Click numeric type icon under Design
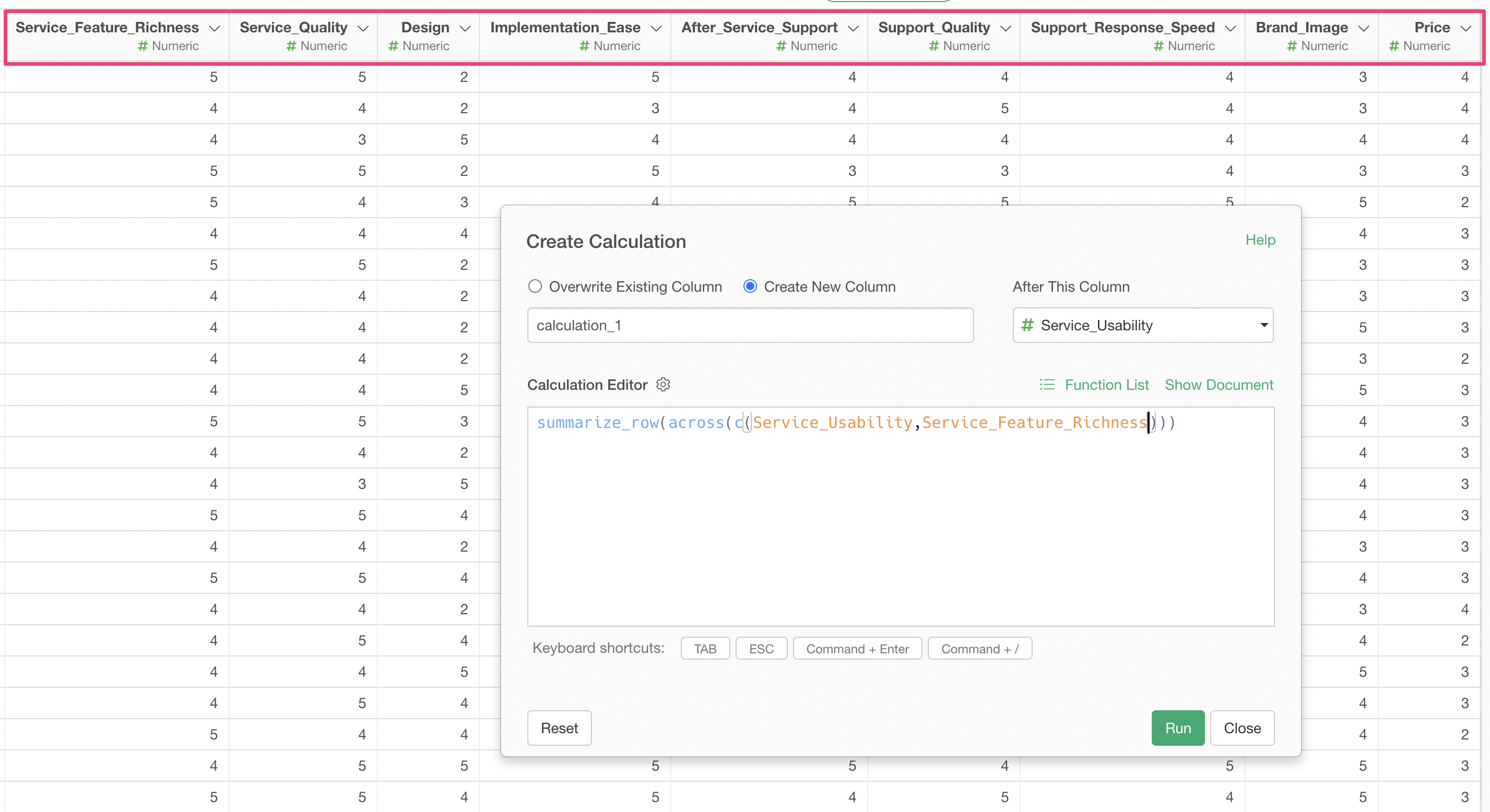 tap(393, 46)
